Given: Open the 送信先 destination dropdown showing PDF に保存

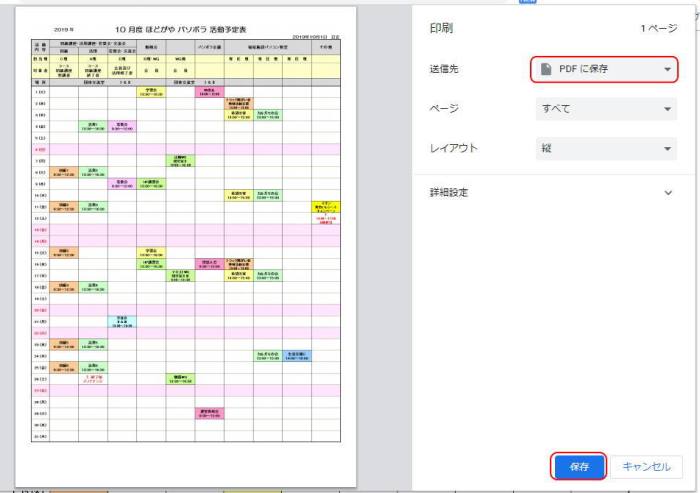Looking at the screenshot, I should click(x=604, y=69).
